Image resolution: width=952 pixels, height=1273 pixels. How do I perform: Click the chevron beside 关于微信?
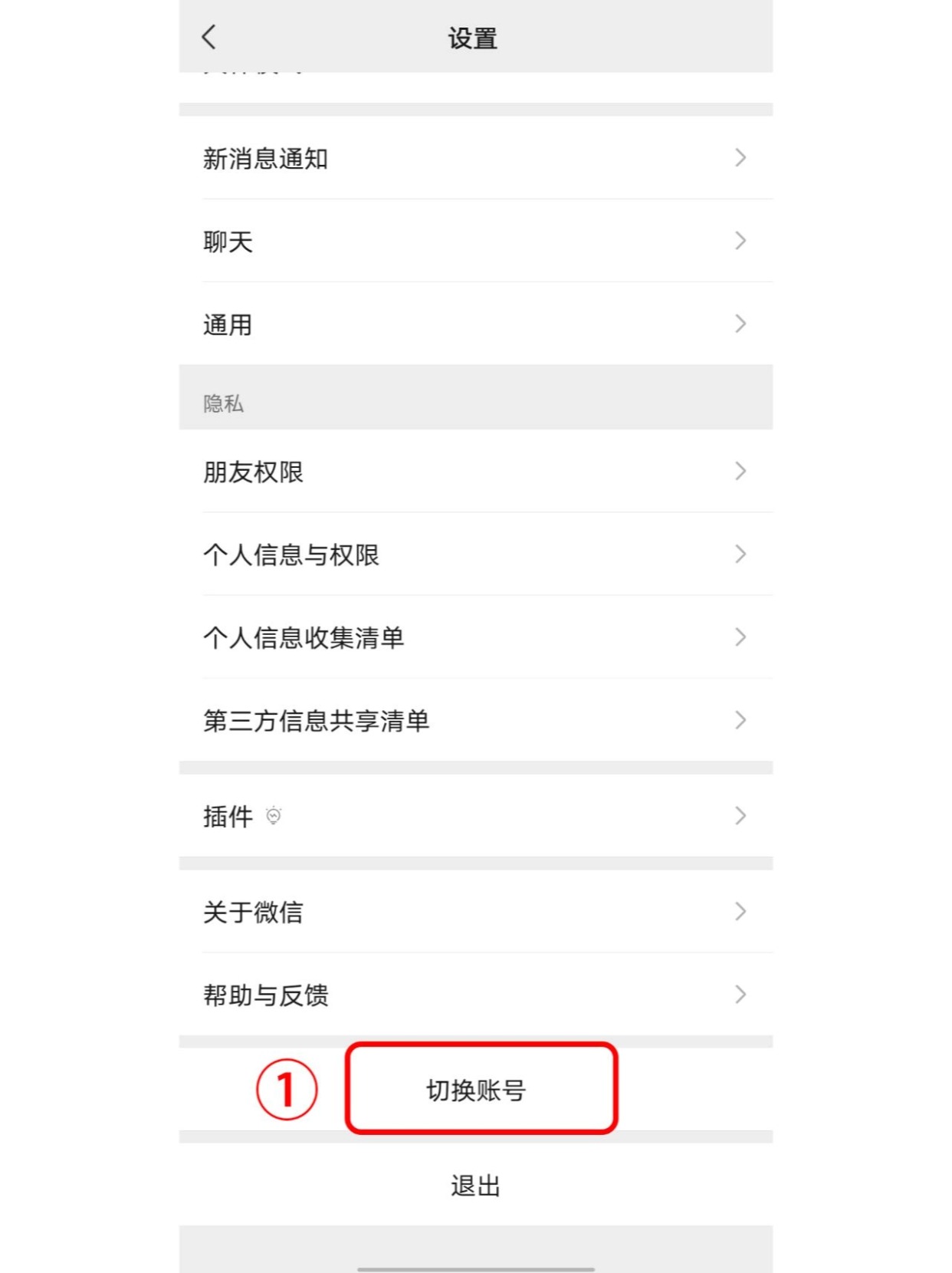click(x=740, y=912)
